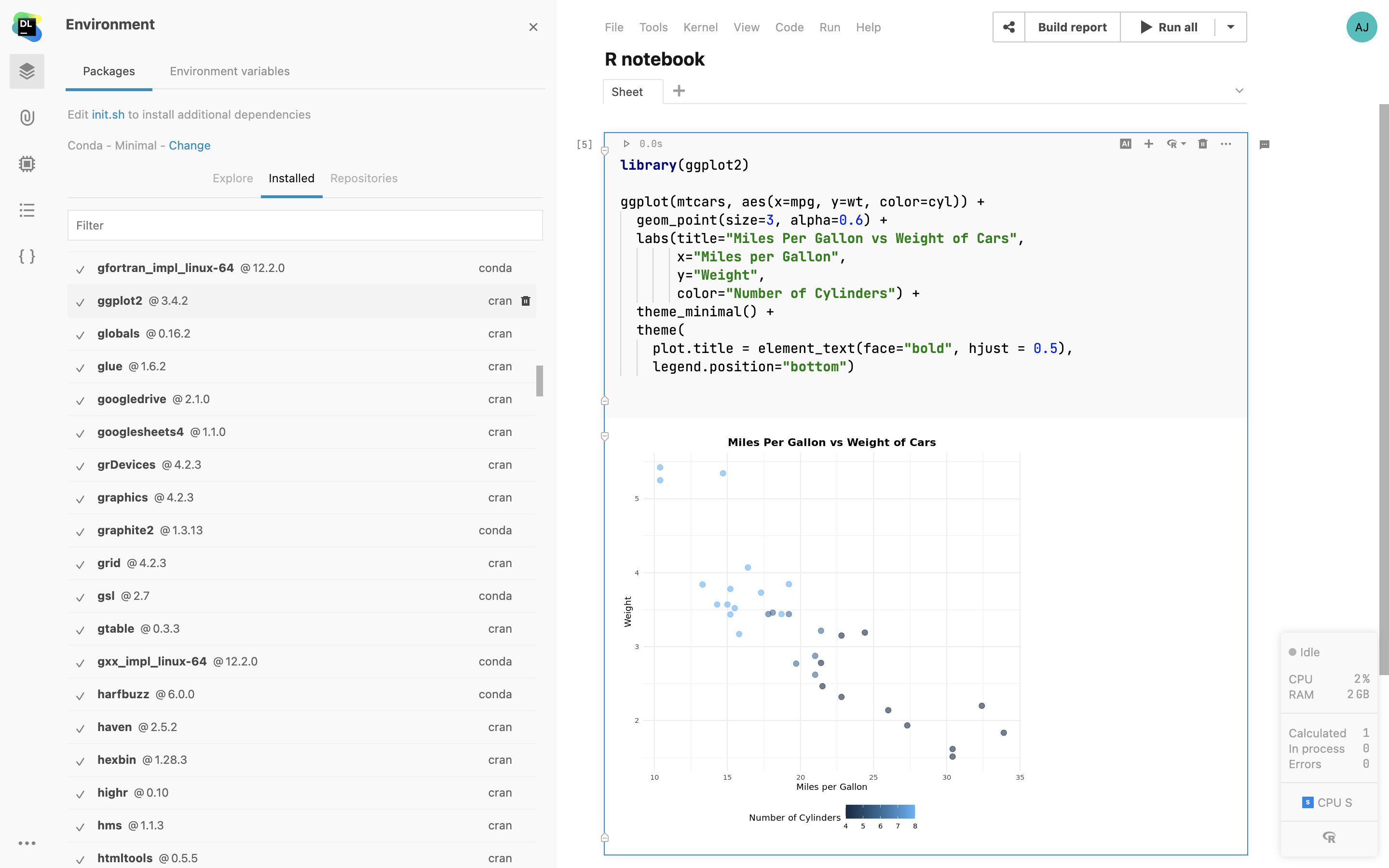
Task: Filter packages using search input field
Action: (305, 224)
